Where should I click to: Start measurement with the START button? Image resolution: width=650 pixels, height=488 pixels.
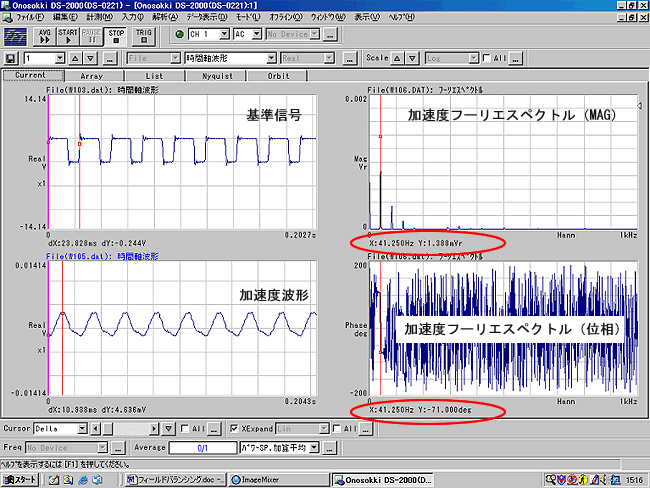point(68,36)
